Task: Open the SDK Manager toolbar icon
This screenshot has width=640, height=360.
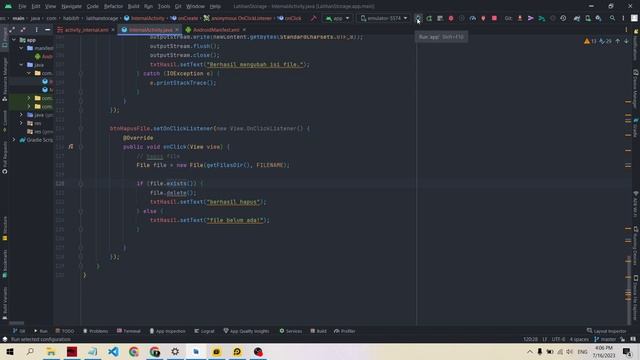Action: pyautogui.click(x=598, y=18)
